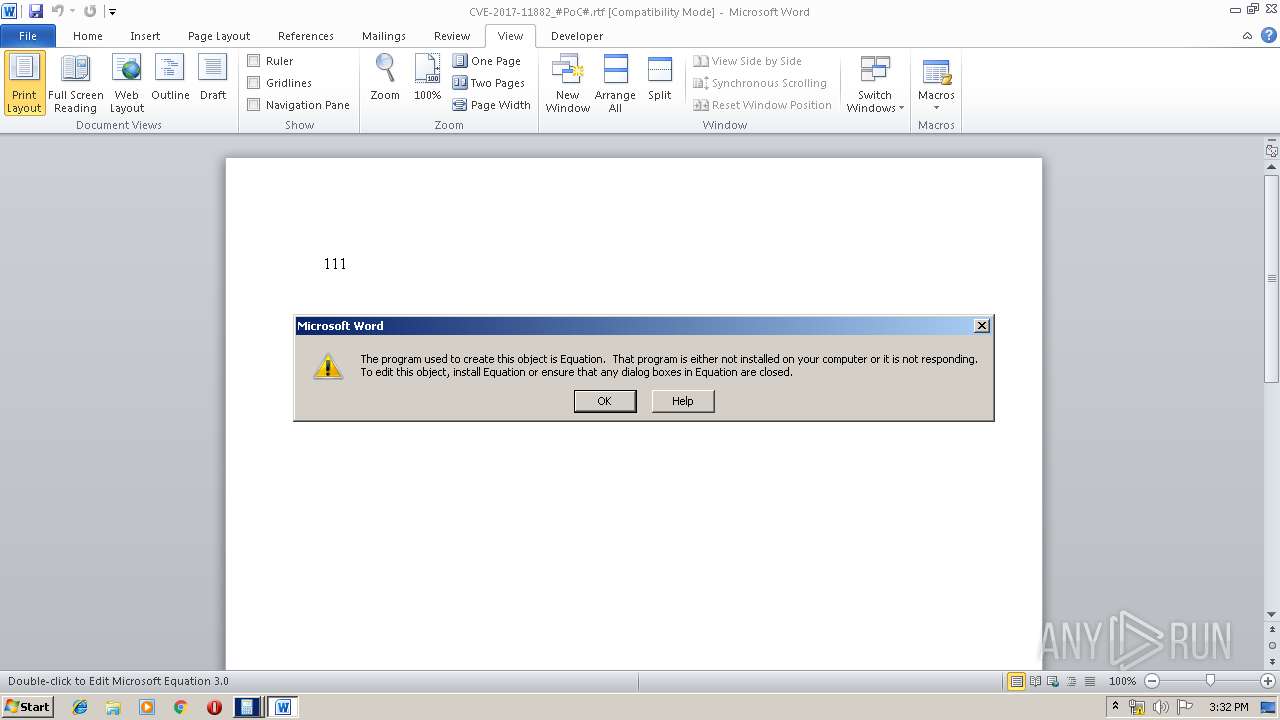
Task: Toggle the ruler button above scrollbar
Action: point(1272,151)
